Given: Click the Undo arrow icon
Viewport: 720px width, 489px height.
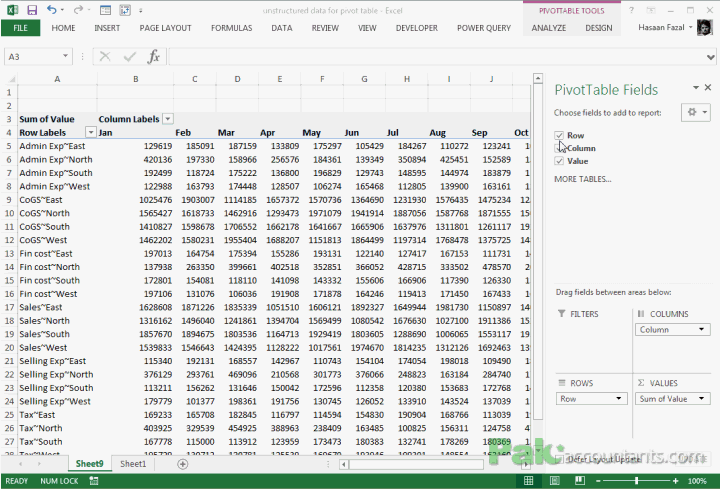Looking at the screenshot, I should point(51,10).
